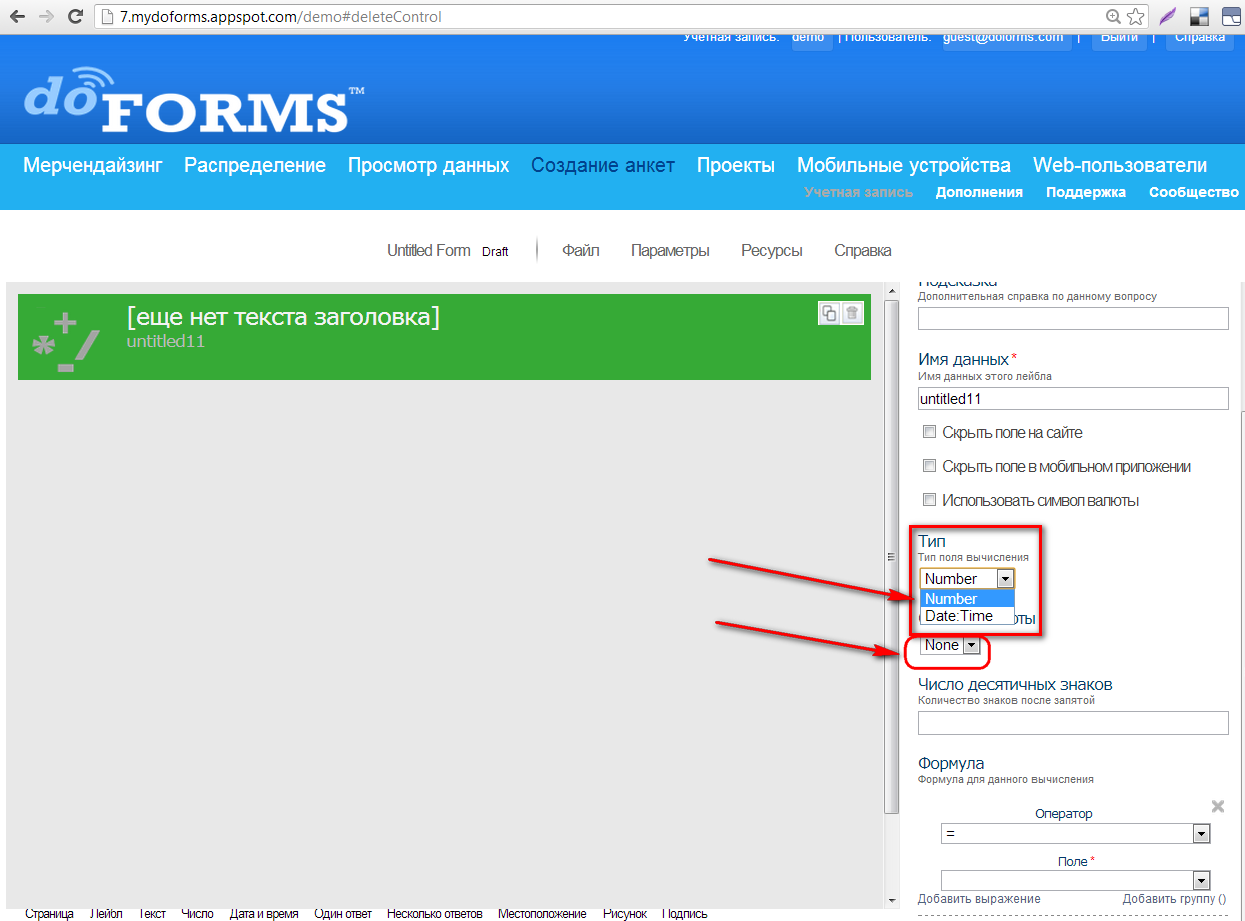This screenshot has height=921, width=1245.
Task: Remove the formula expression with X icon
Action: point(1217,806)
